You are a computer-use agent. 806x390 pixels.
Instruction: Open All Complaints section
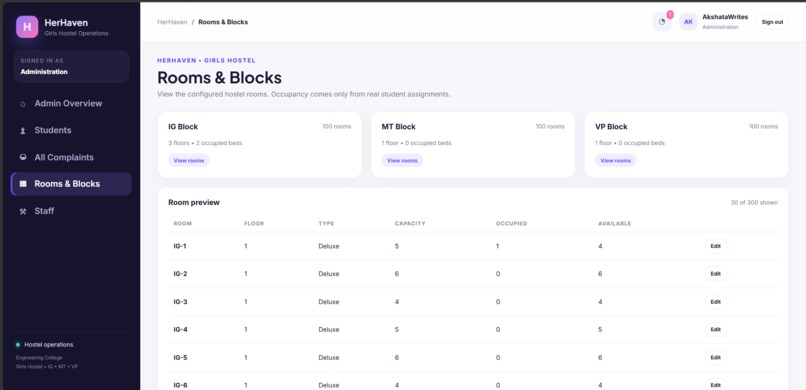(x=71, y=158)
